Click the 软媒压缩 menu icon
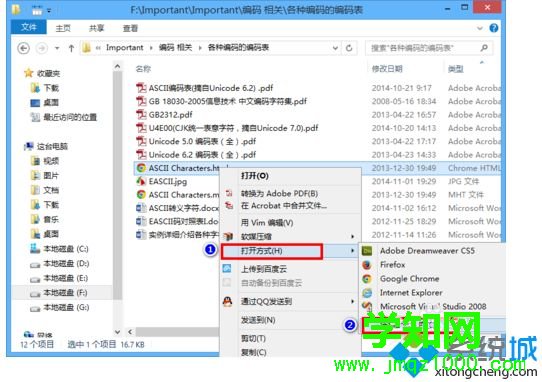The height and width of the screenshot is (382, 542). (x=228, y=237)
